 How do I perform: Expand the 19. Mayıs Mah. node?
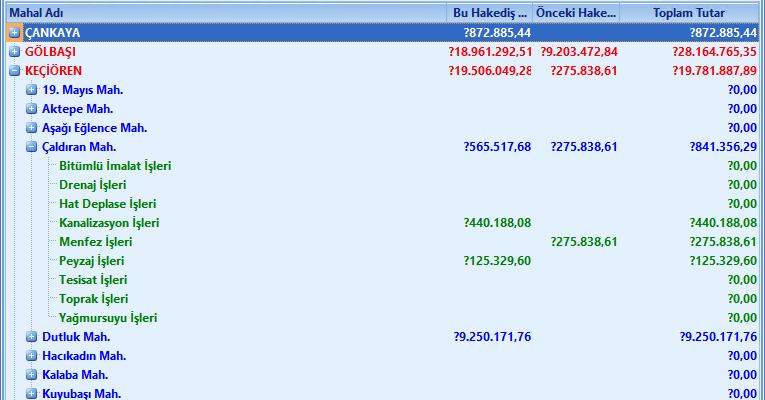[x=32, y=90]
